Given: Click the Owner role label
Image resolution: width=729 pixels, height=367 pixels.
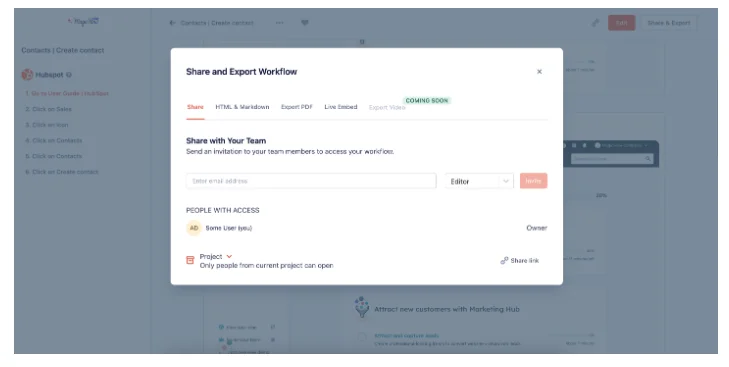Looking at the screenshot, I should pos(537,228).
